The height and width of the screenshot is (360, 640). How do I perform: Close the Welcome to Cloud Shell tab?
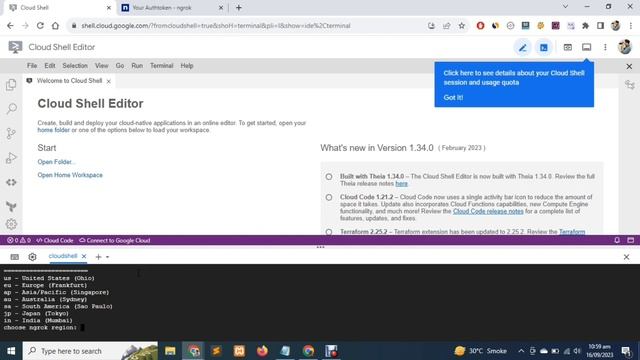109,81
